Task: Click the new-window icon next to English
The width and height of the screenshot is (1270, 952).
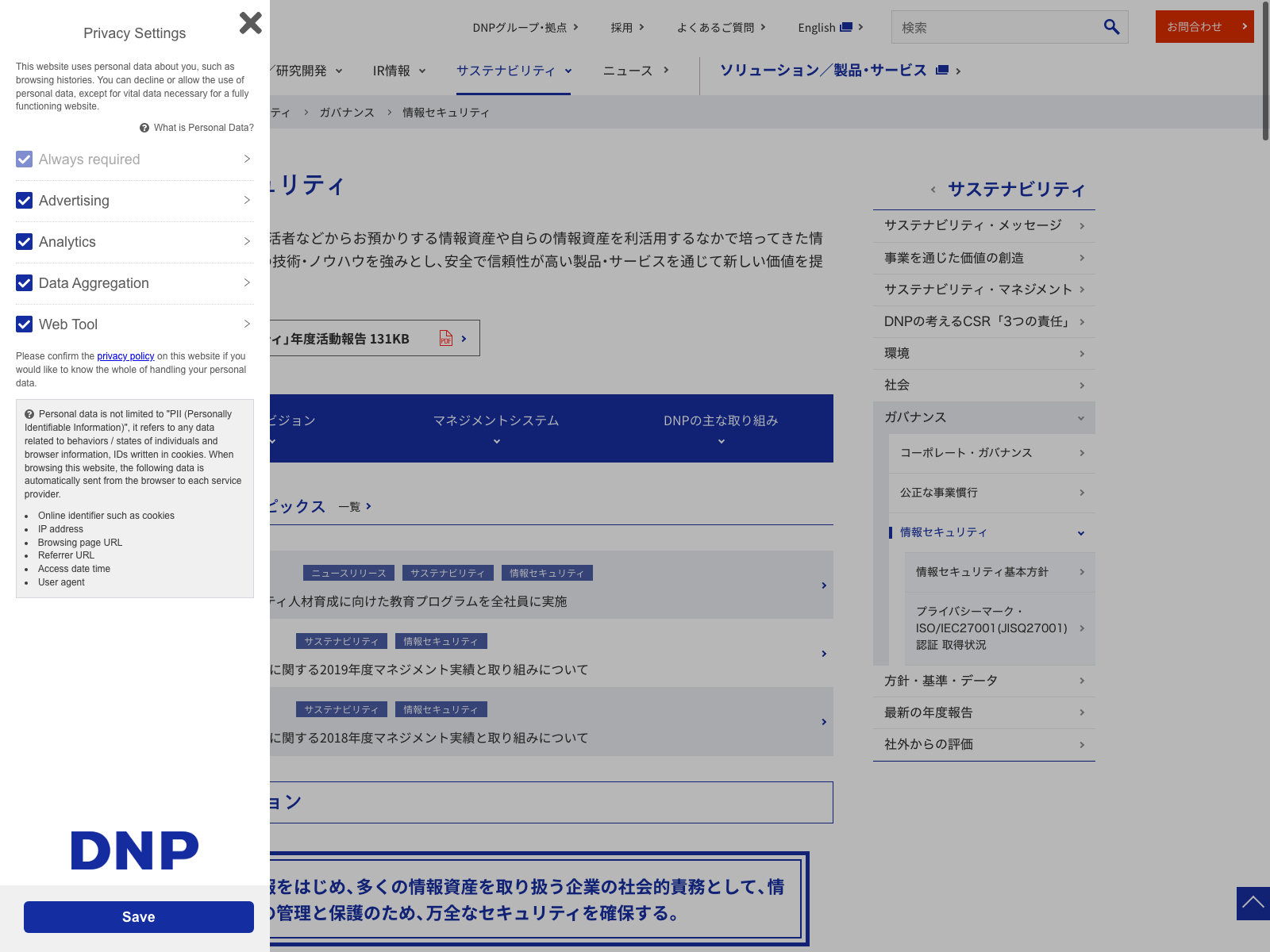Action: pyautogui.click(x=846, y=27)
